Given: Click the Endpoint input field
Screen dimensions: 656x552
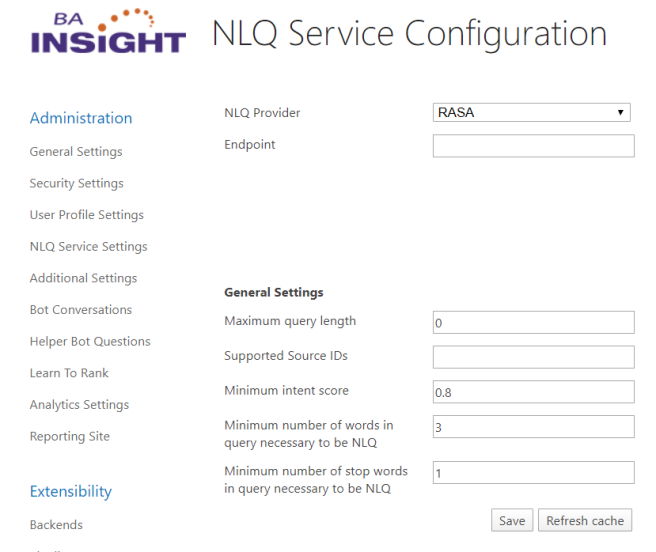Looking at the screenshot, I should [533, 146].
